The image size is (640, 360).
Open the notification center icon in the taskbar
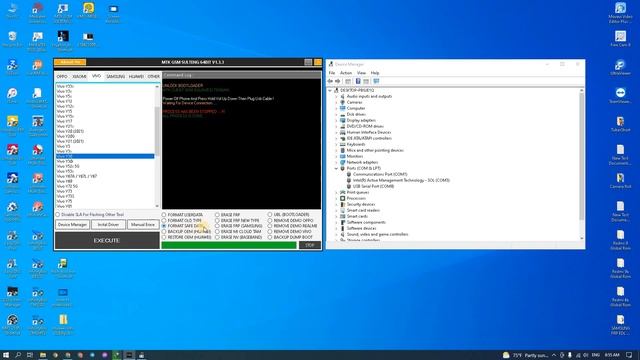tap(629, 355)
